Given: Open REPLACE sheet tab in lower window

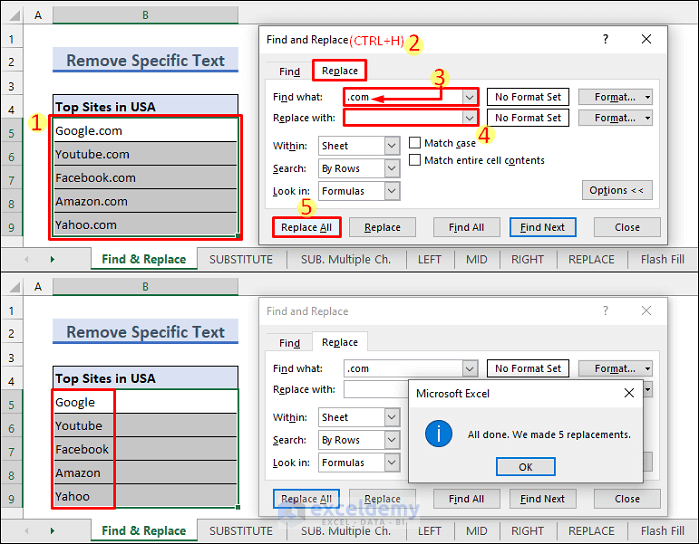Looking at the screenshot, I should [x=591, y=531].
